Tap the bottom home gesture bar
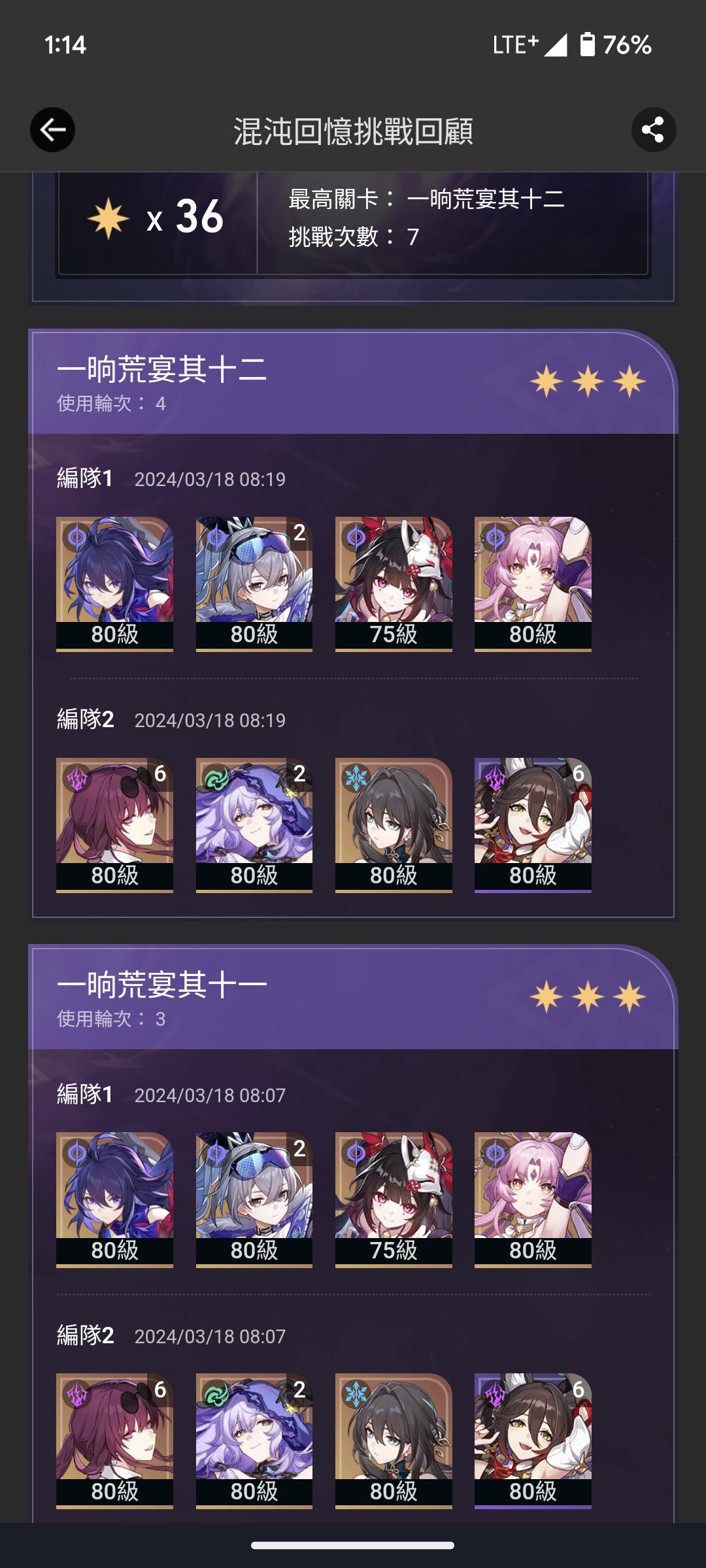The width and height of the screenshot is (706, 1568). [x=353, y=1545]
